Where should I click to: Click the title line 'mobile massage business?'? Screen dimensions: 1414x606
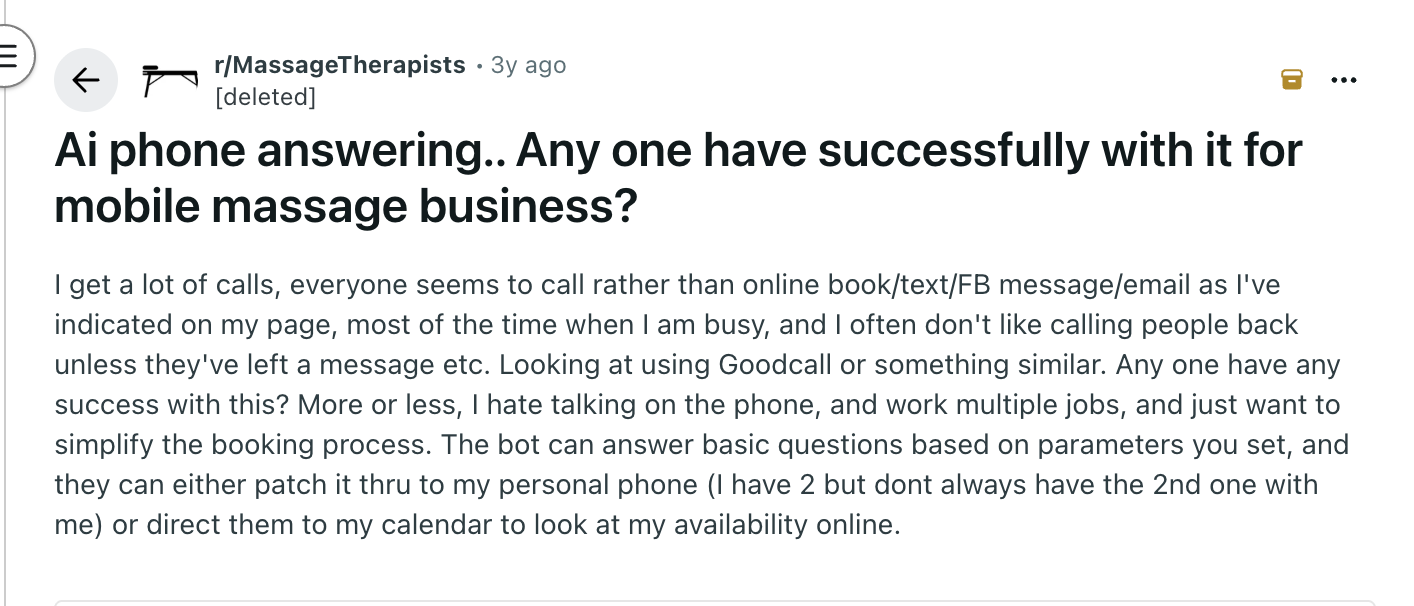346,205
